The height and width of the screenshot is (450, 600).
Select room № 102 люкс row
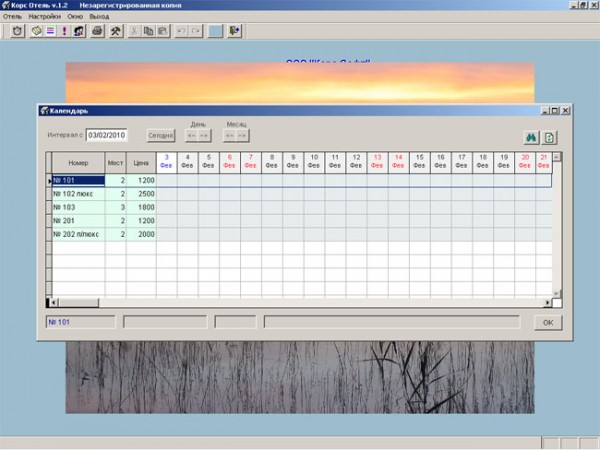pyautogui.click(x=78, y=194)
